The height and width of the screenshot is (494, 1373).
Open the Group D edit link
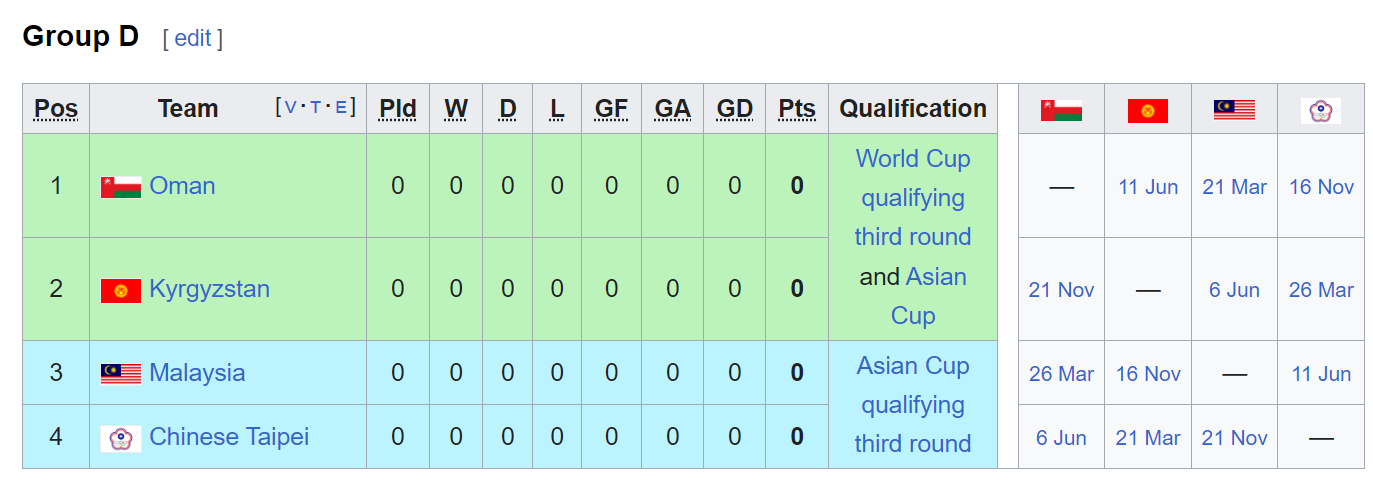click(192, 38)
